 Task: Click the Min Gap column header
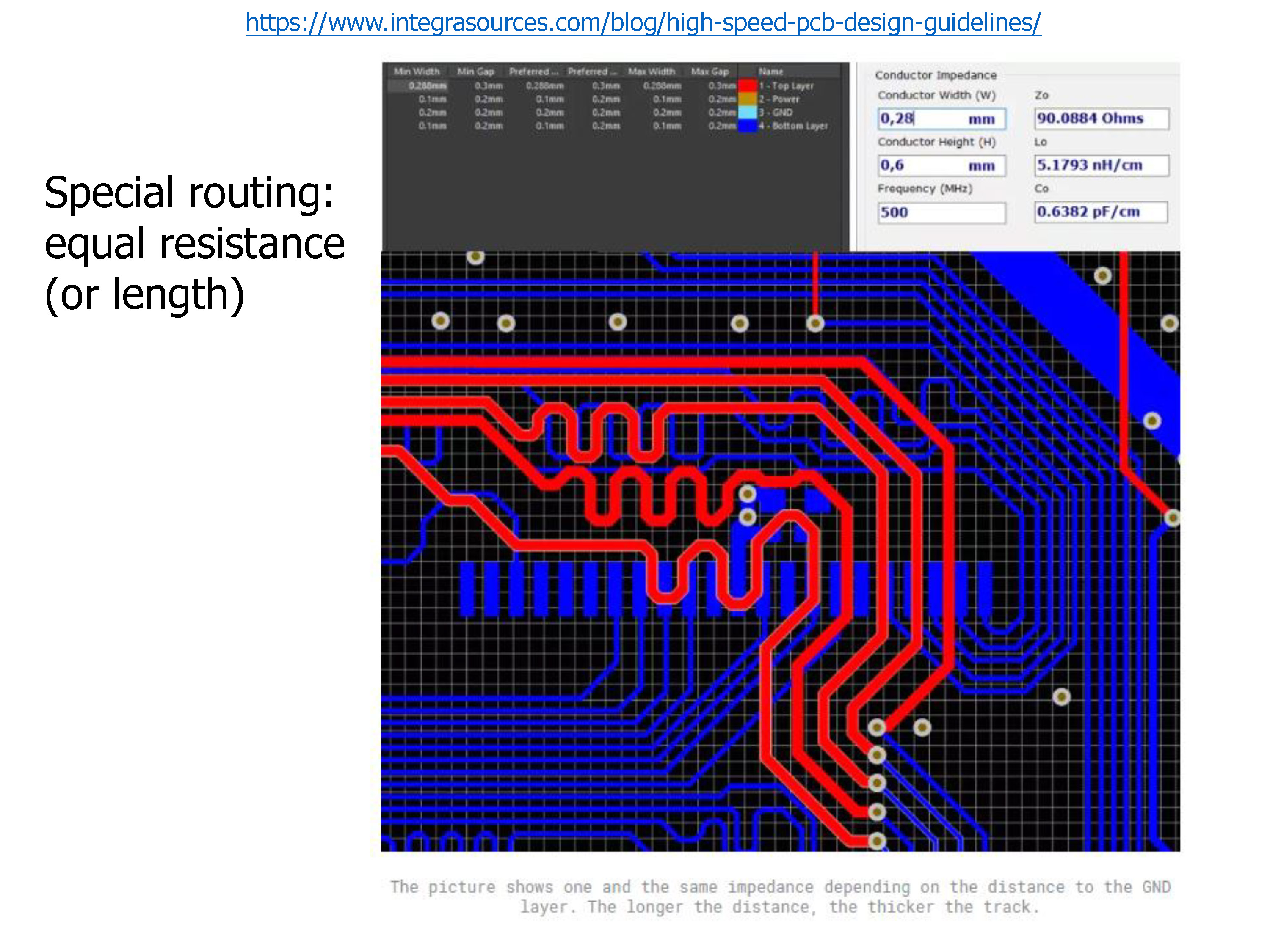(475, 71)
